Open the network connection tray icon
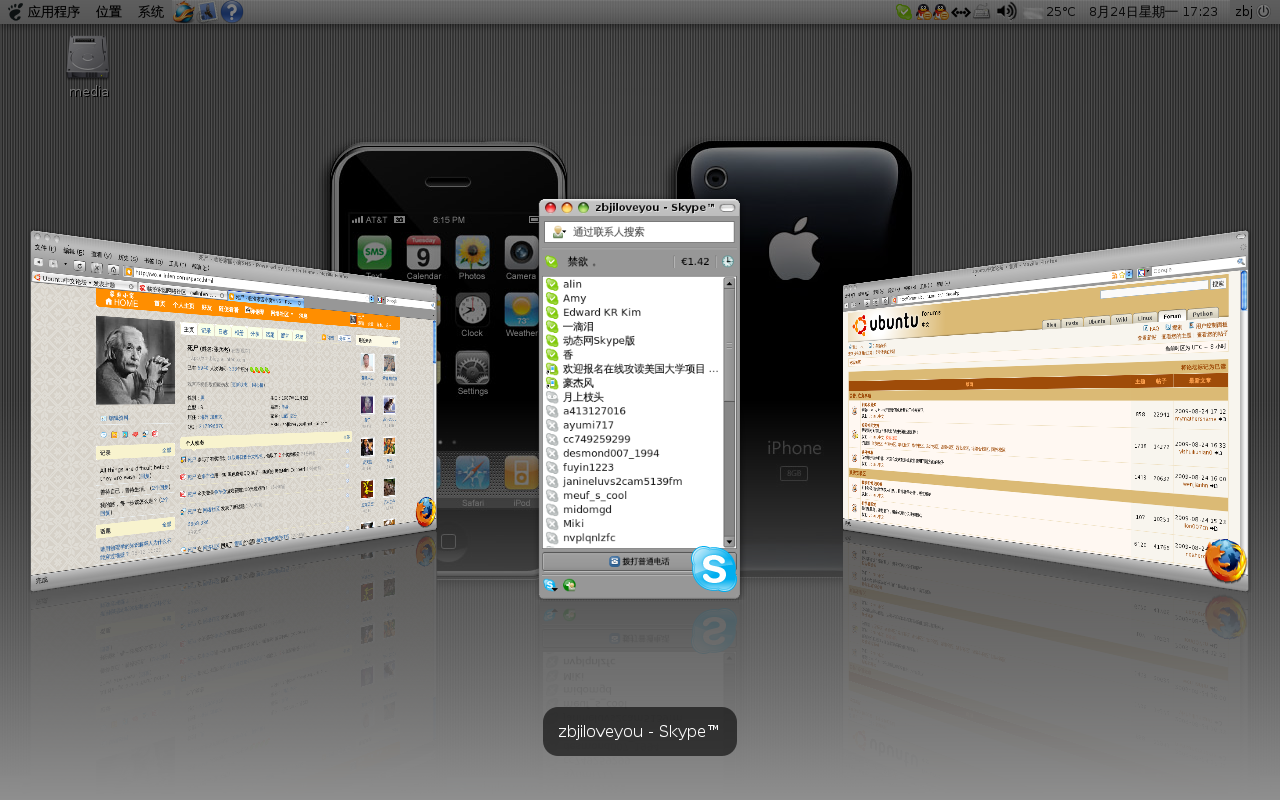Viewport: 1280px width, 800px height. 961,12
